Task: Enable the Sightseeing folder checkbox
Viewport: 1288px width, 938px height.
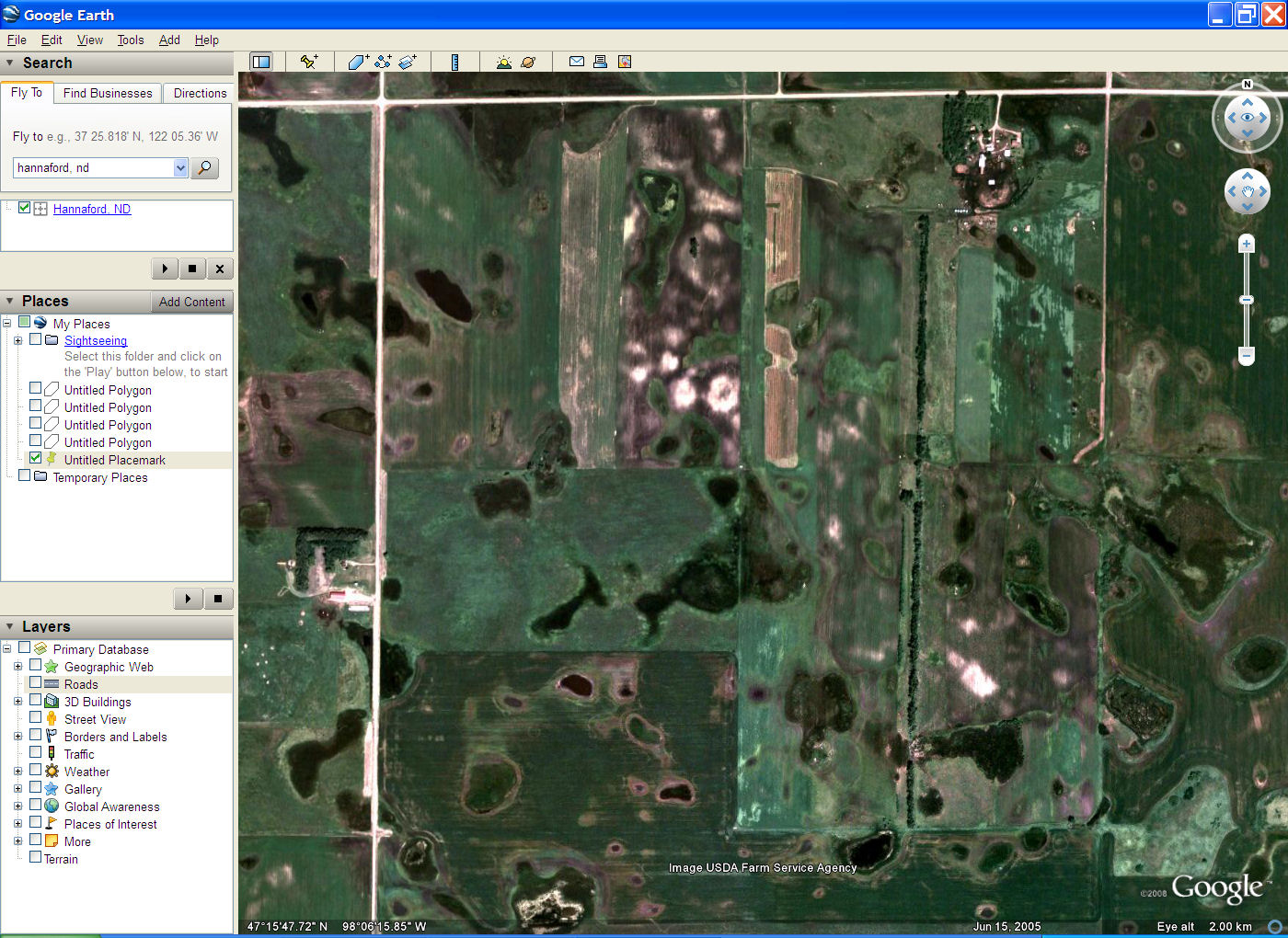Action: pos(36,339)
